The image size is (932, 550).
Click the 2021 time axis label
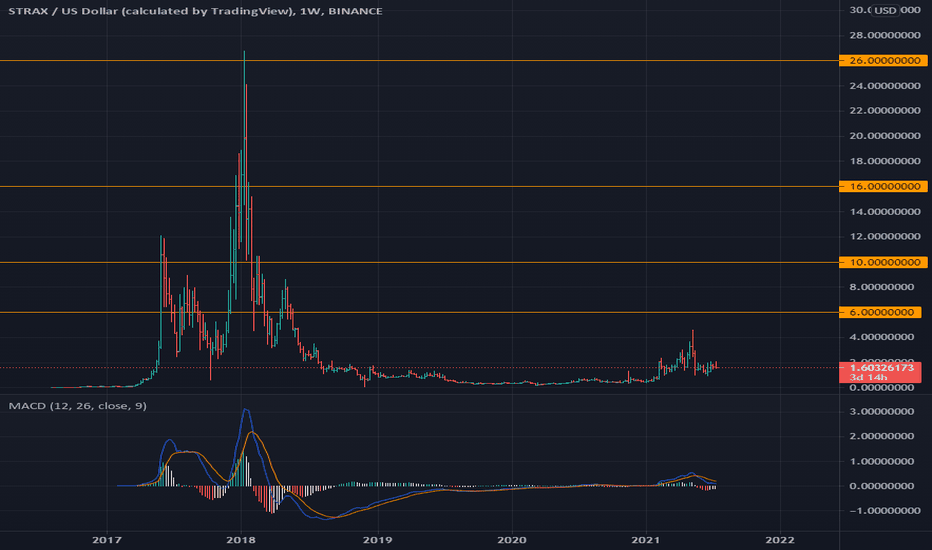[646, 540]
